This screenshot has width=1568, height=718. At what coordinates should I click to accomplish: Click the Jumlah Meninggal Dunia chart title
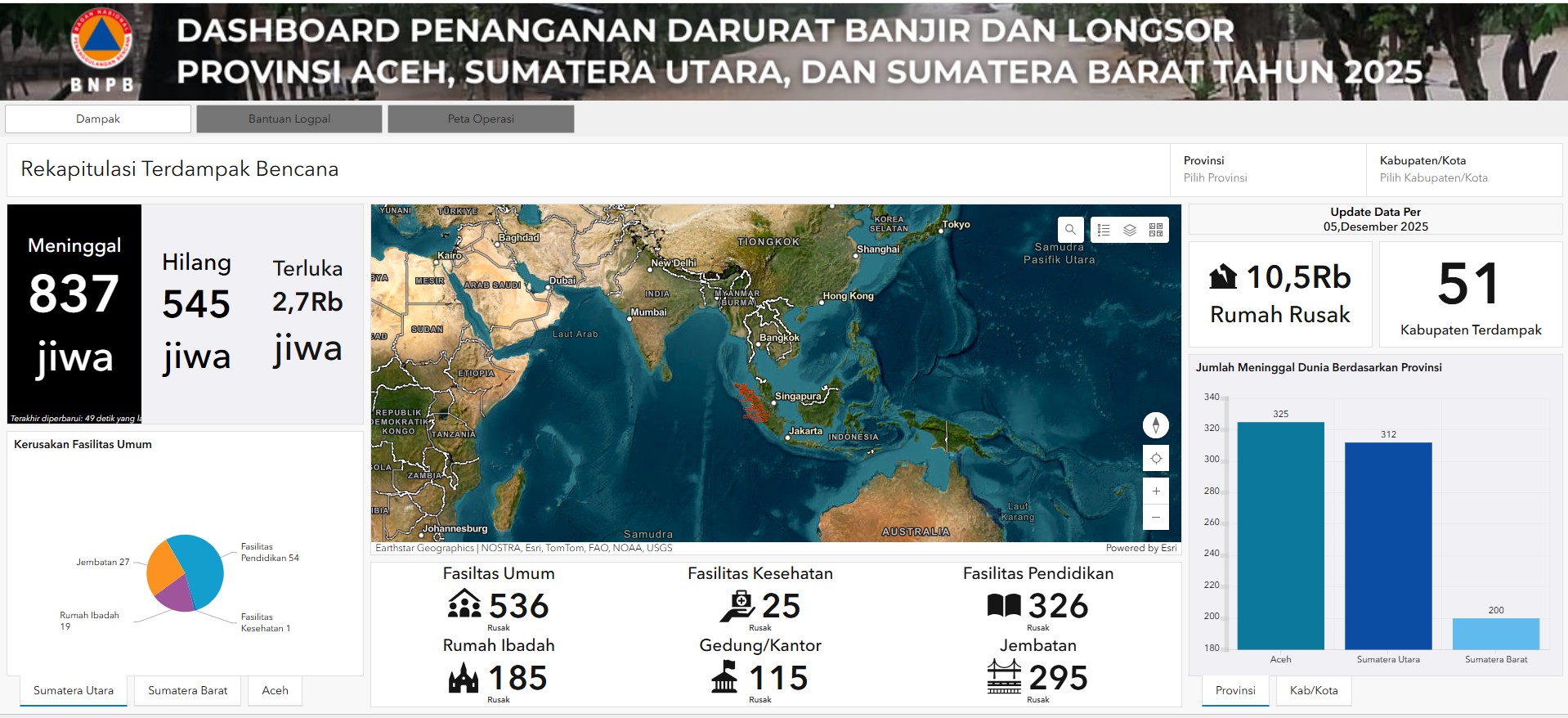point(1319,367)
